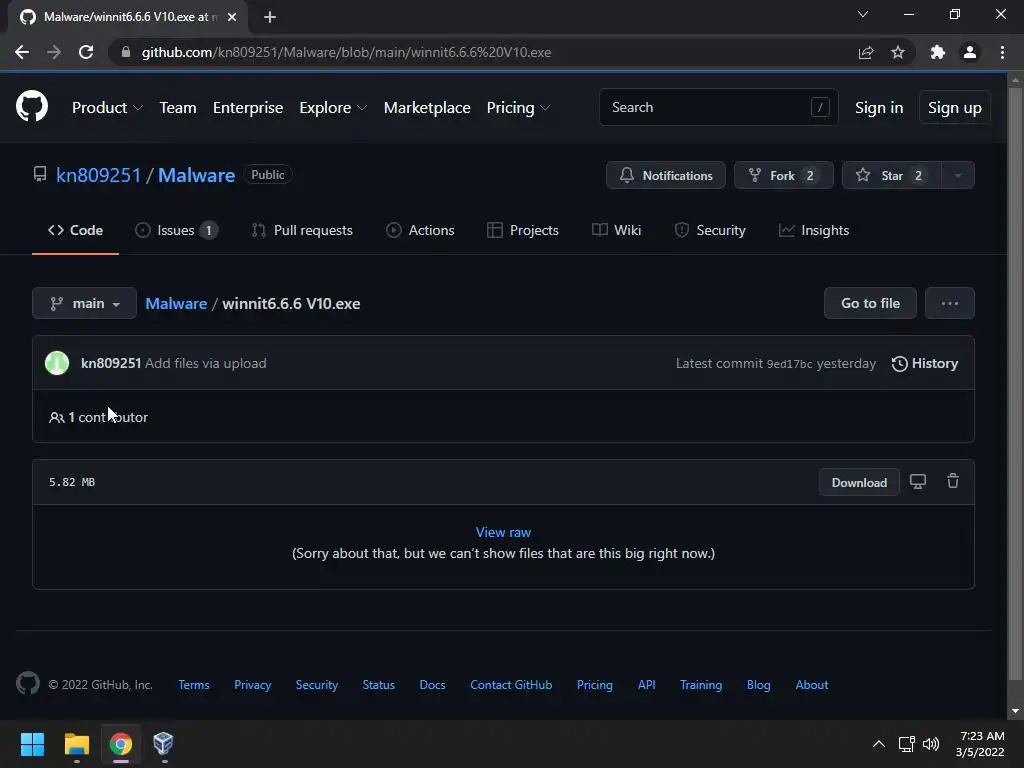The width and height of the screenshot is (1024, 768).
Task: Go back with browser back arrow
Action: tap(22, 52)
